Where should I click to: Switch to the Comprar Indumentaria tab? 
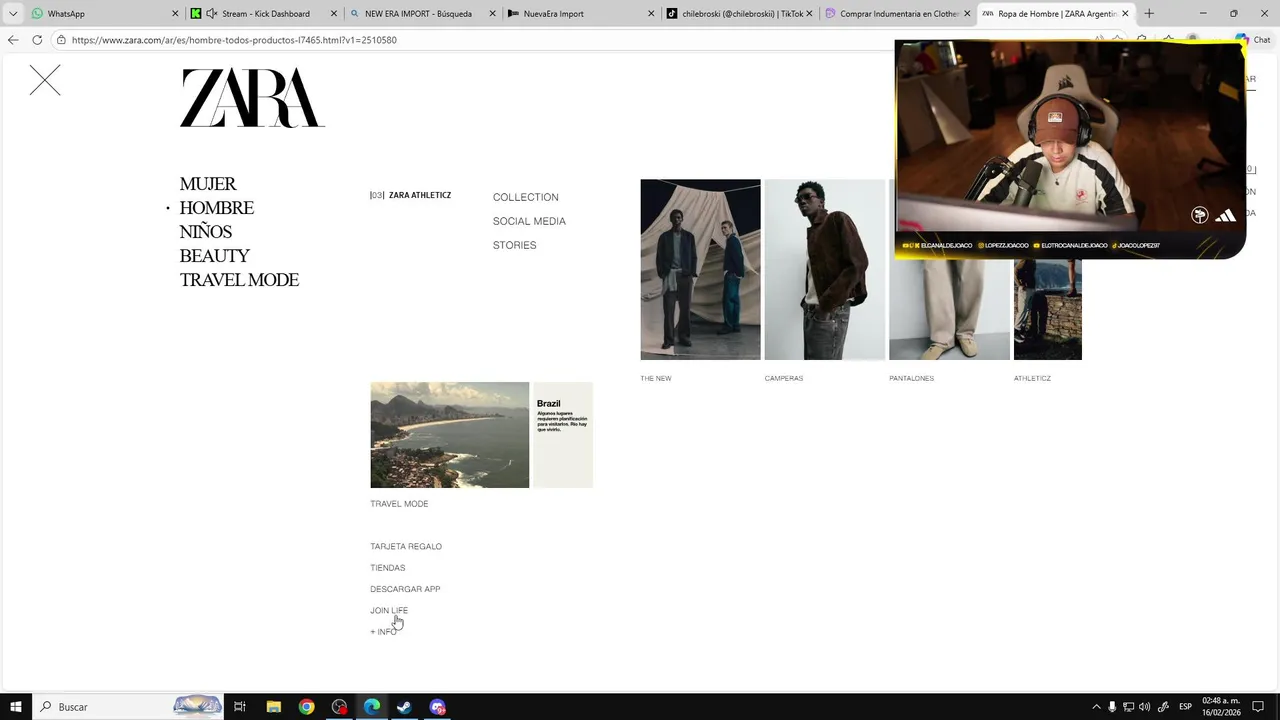tap(899, 14)
